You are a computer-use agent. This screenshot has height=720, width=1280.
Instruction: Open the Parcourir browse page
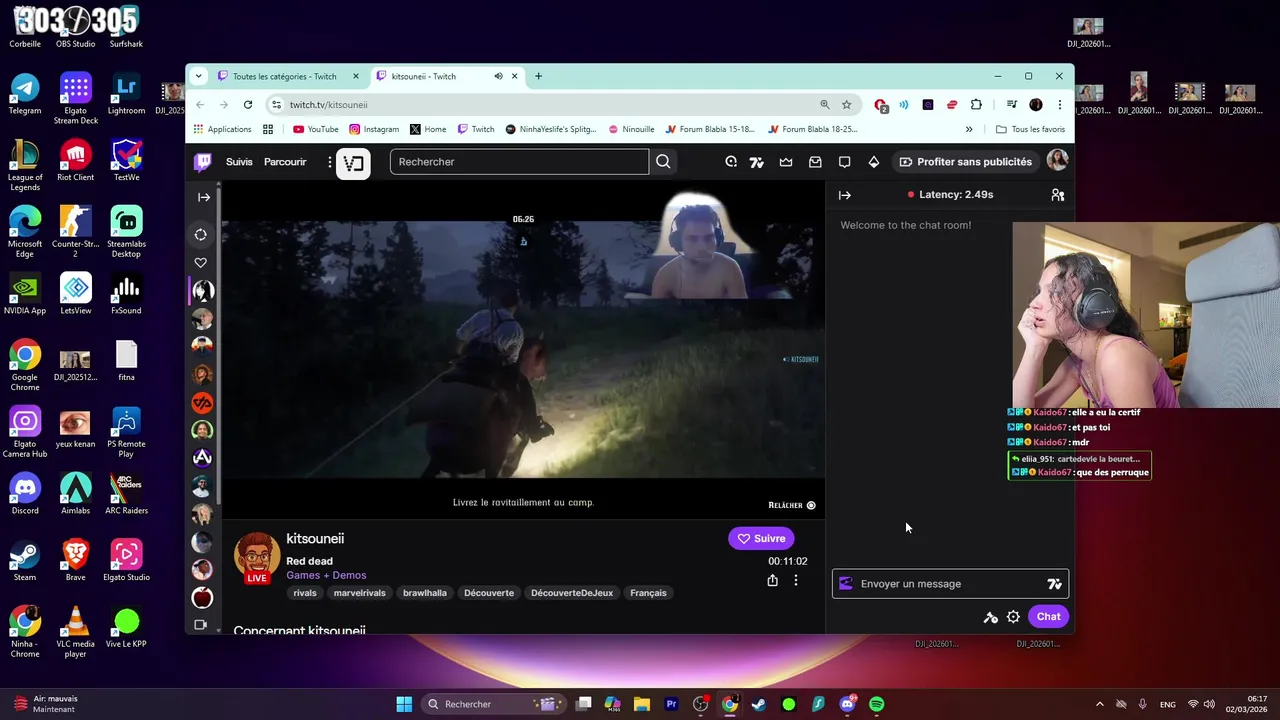pos(285,162)
